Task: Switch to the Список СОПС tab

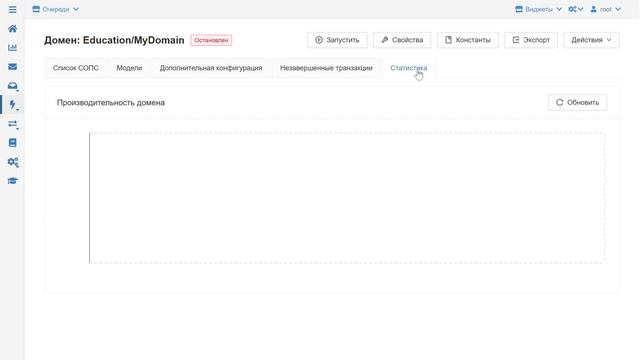Action: [76, 68]
